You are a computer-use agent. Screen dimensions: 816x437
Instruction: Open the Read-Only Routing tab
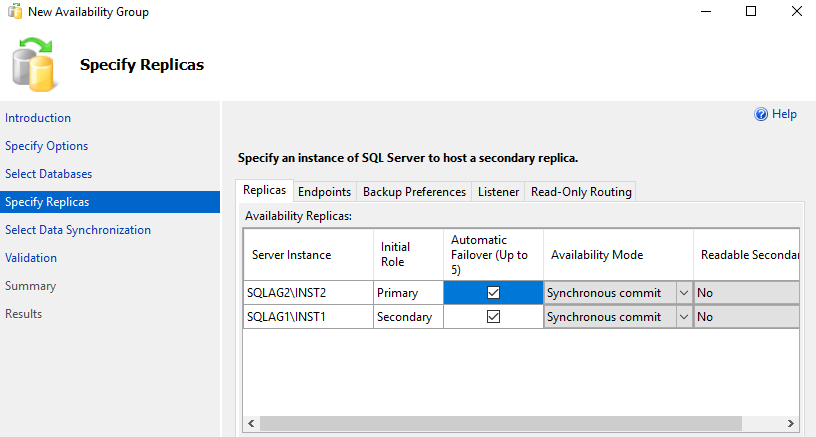pos(581,192)
